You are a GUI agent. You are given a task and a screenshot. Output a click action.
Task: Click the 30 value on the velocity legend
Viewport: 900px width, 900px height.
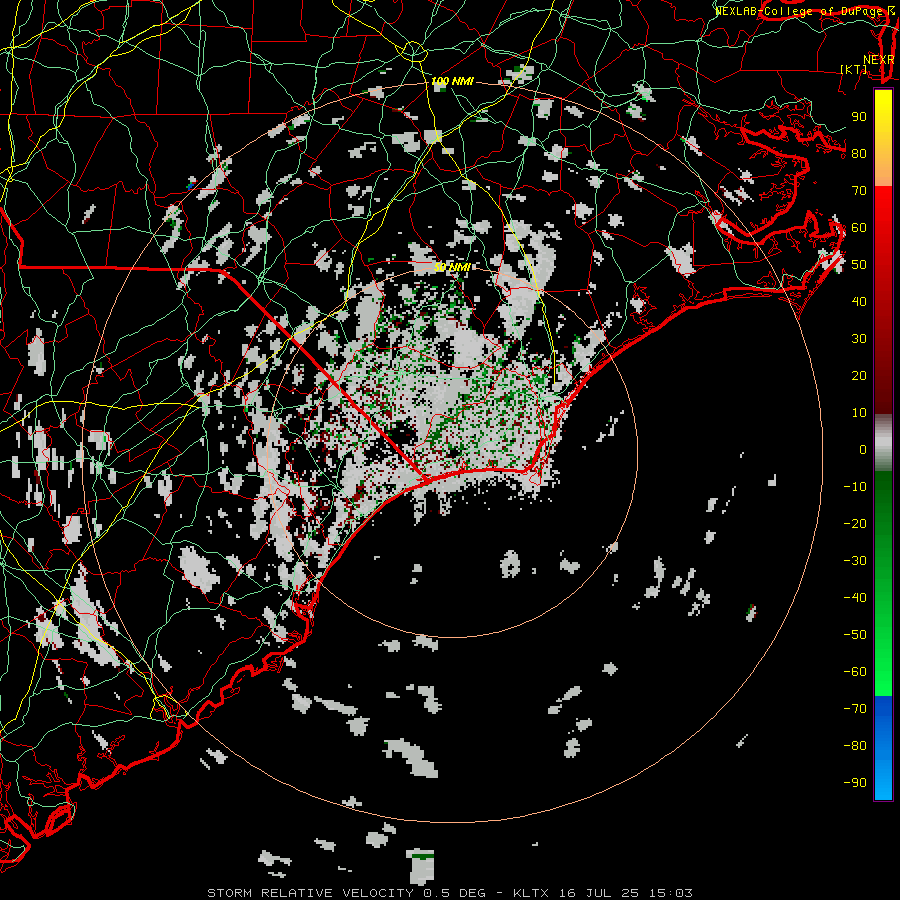tap(859, 339)
